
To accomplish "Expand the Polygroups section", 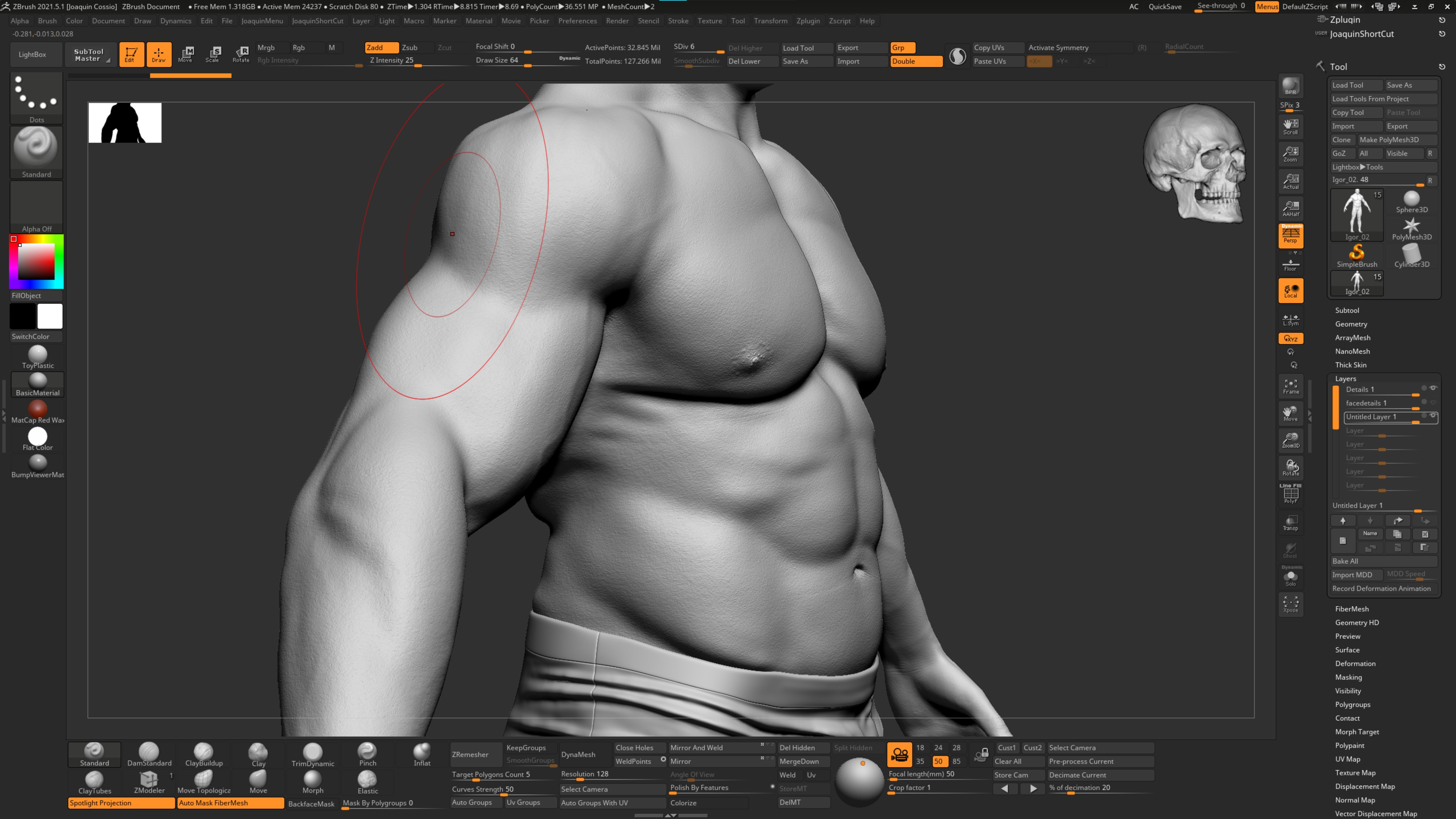I will (x=1352, y=704).
